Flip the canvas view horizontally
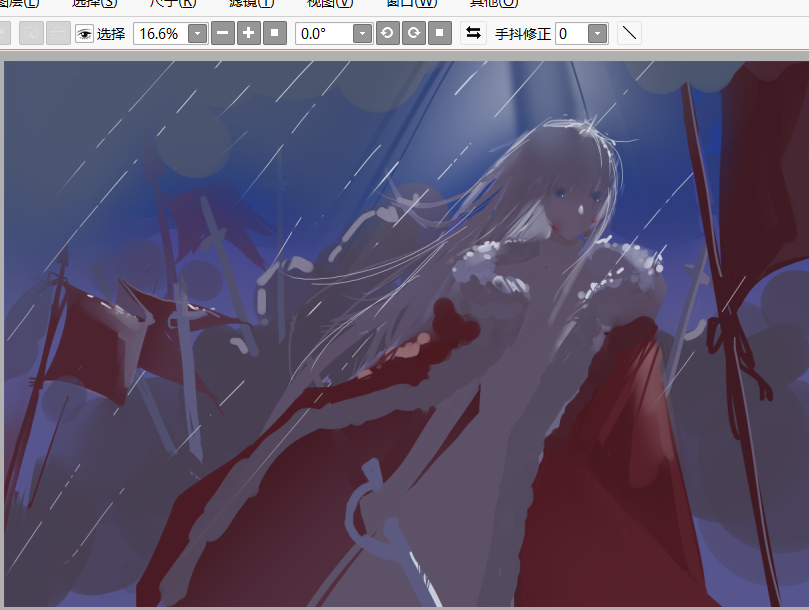The height and width of the screenshot is (610, 809). [473, 33]
